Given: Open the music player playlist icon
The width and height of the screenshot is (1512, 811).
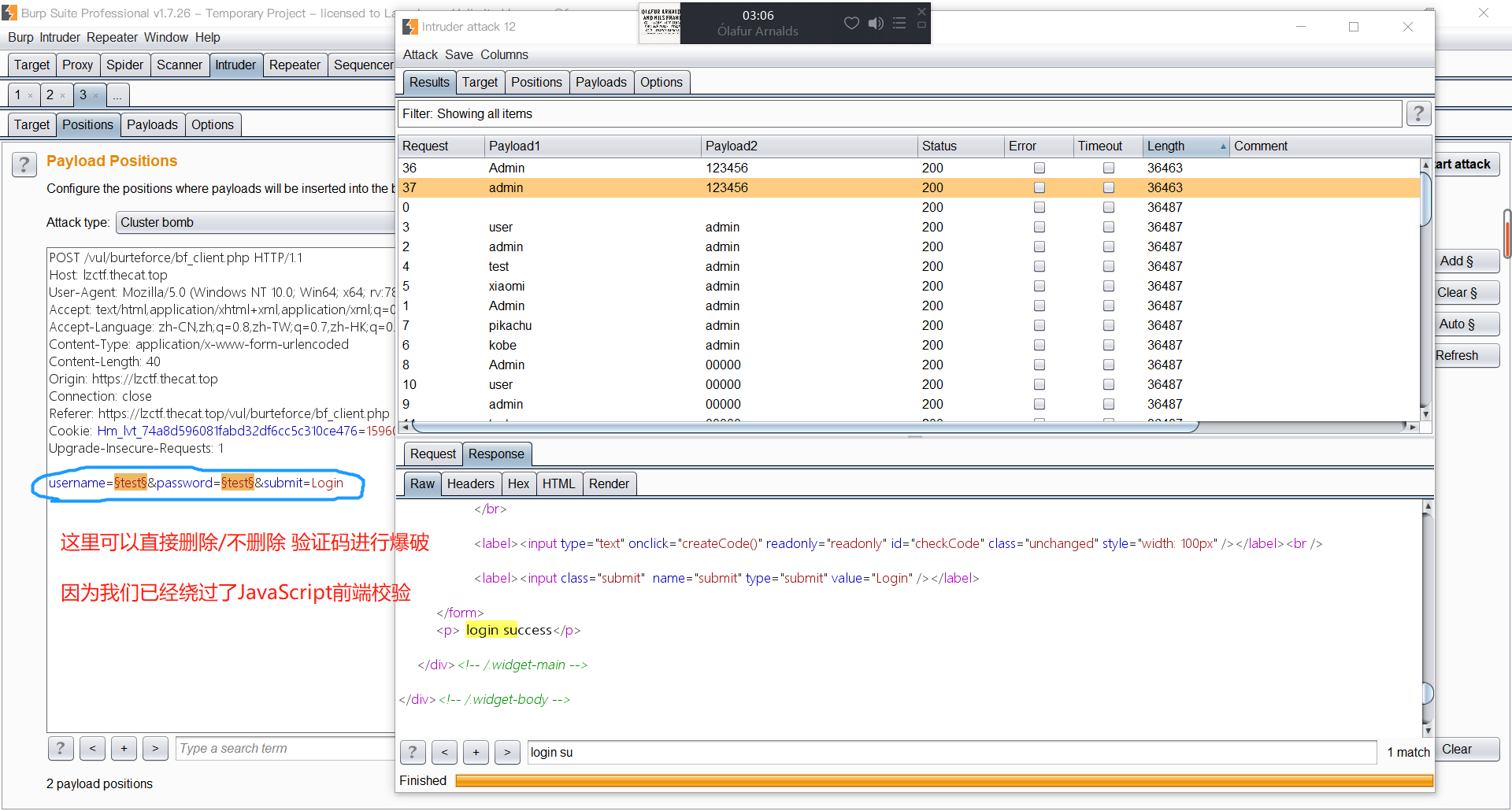Looking at the screenshot, I should 899,24.
